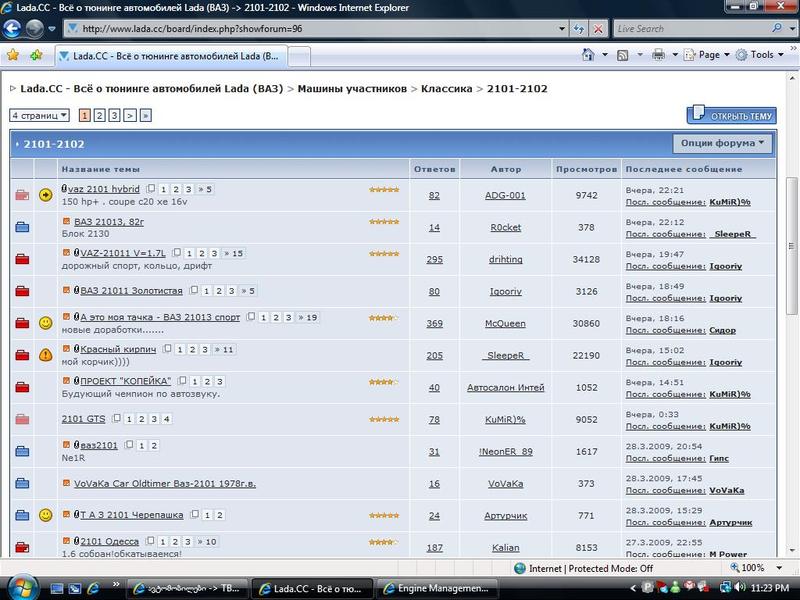Stop loading with the red X icon

pyautogui.click(x=597, y=29)
